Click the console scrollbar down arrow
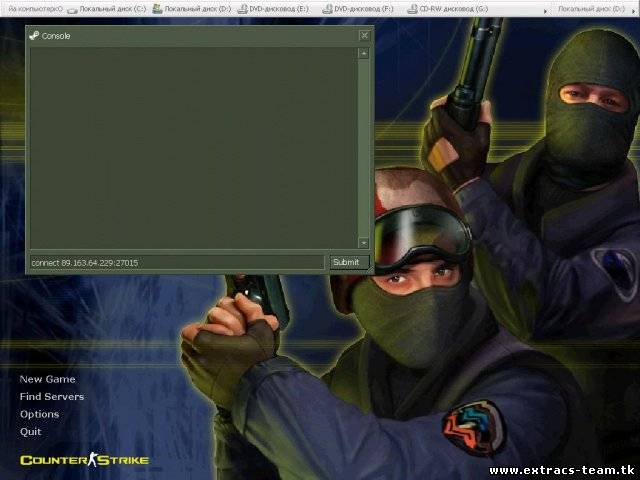This screenshot has width=640, height=480. coord(363,243)
